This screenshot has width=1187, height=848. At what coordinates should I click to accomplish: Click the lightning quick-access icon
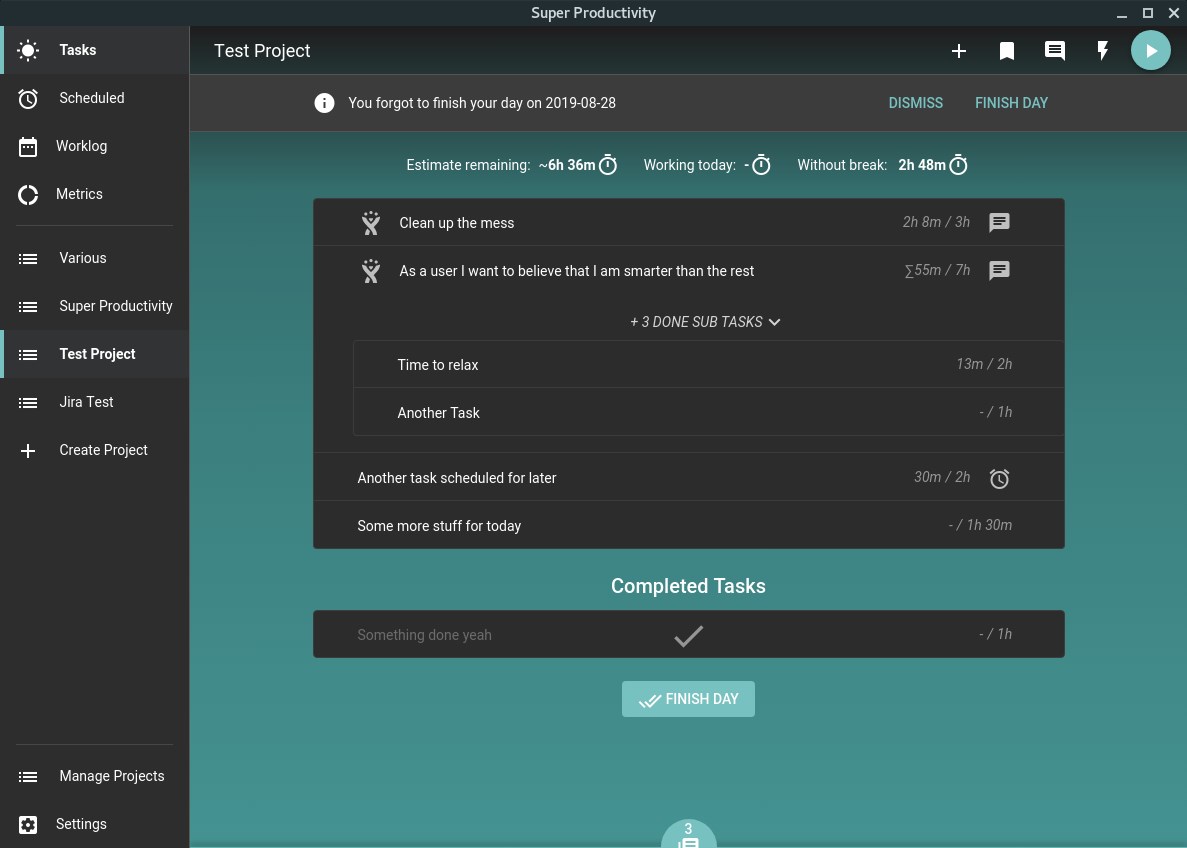(1103, 50)
